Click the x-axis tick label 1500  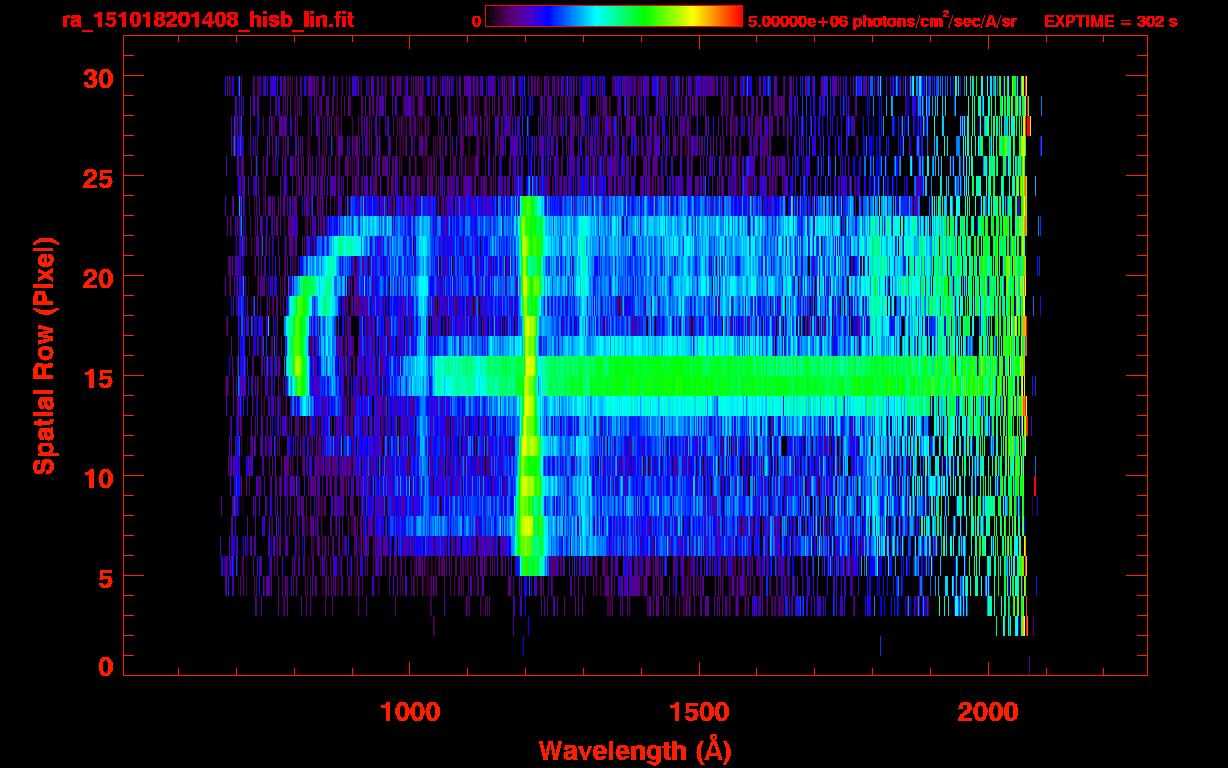coord(699,712)
